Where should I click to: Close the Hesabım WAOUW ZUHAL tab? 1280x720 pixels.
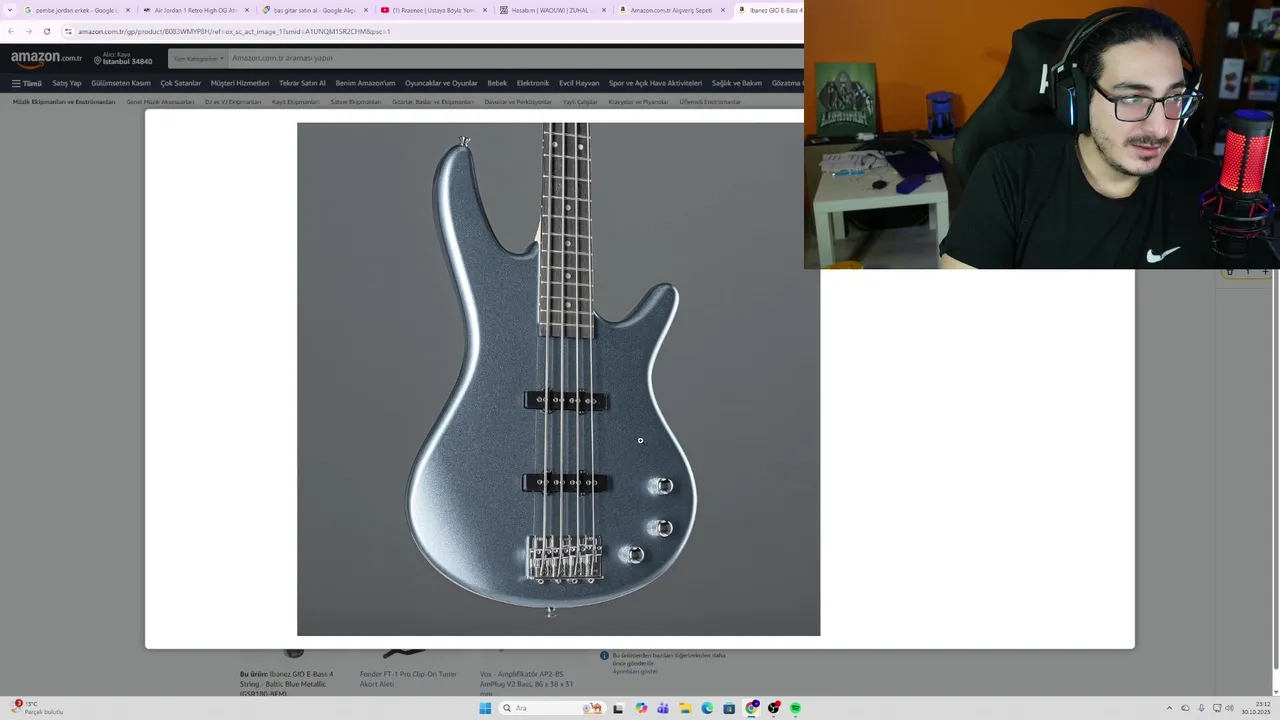click(604, 10)
